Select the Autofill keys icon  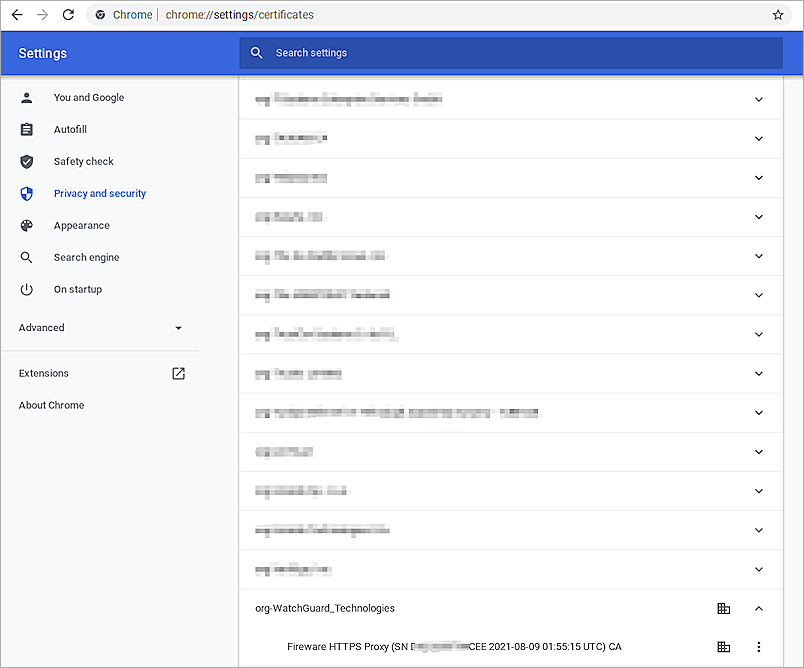[x=27, y=129]
